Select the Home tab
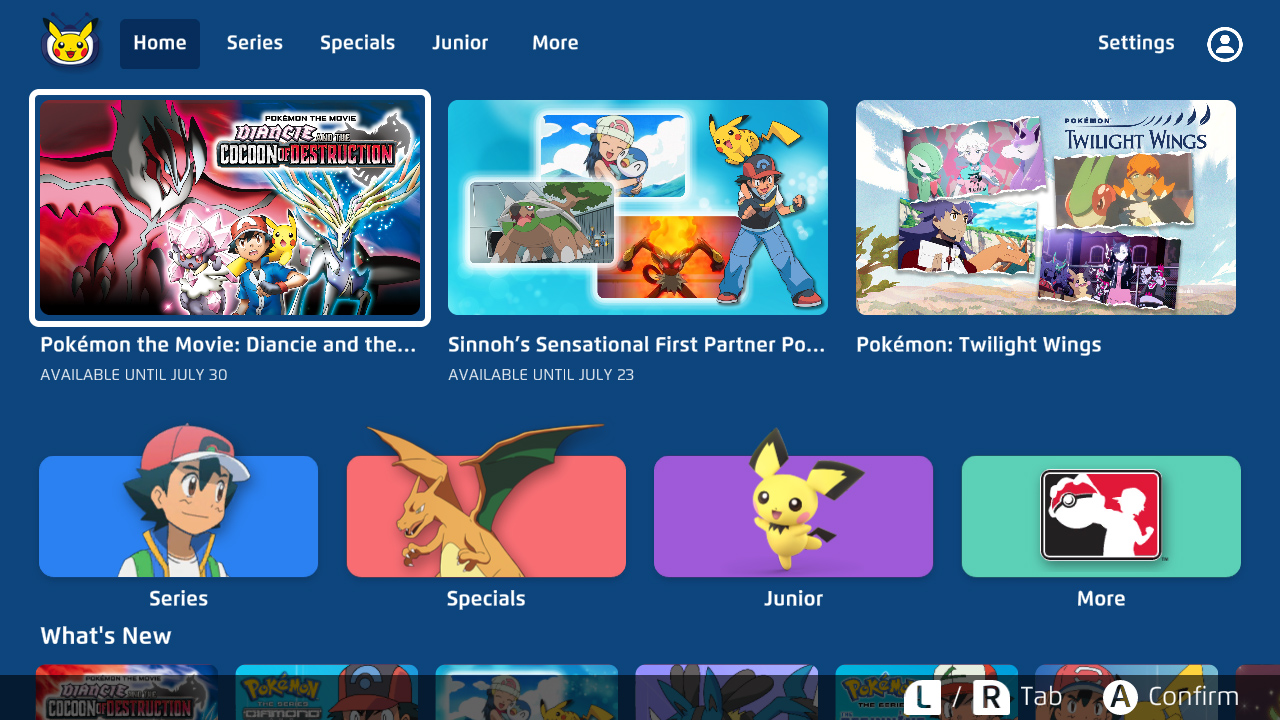Screen dimensions: 1280x720 (x=160, y=44)
